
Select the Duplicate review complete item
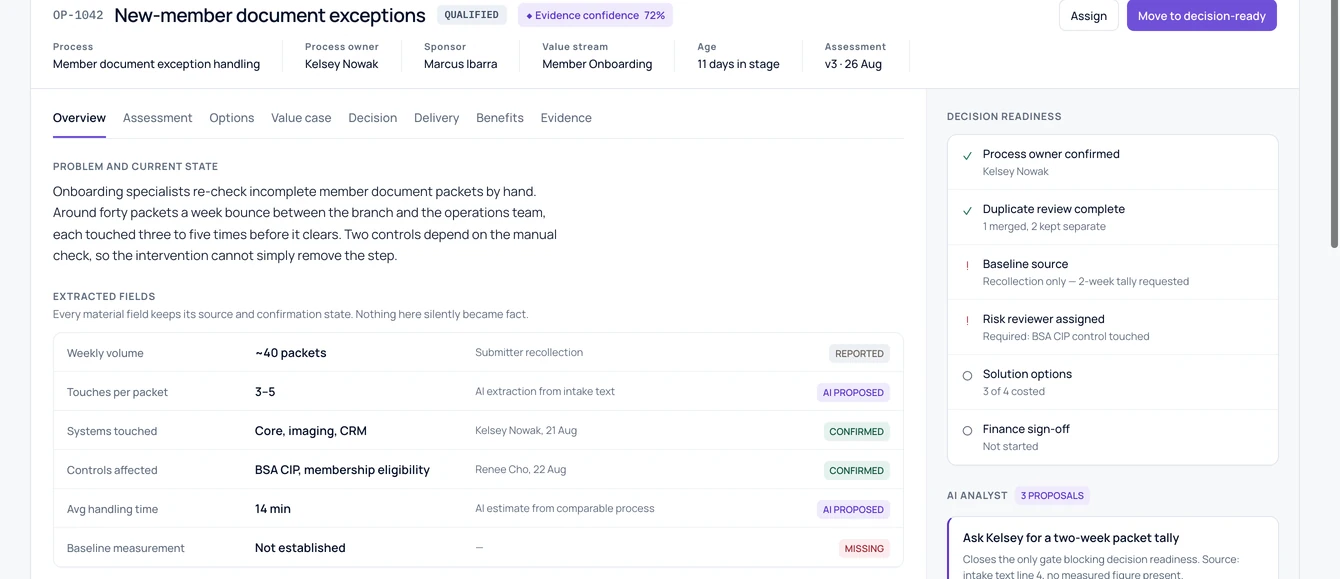pos(1112,217)
